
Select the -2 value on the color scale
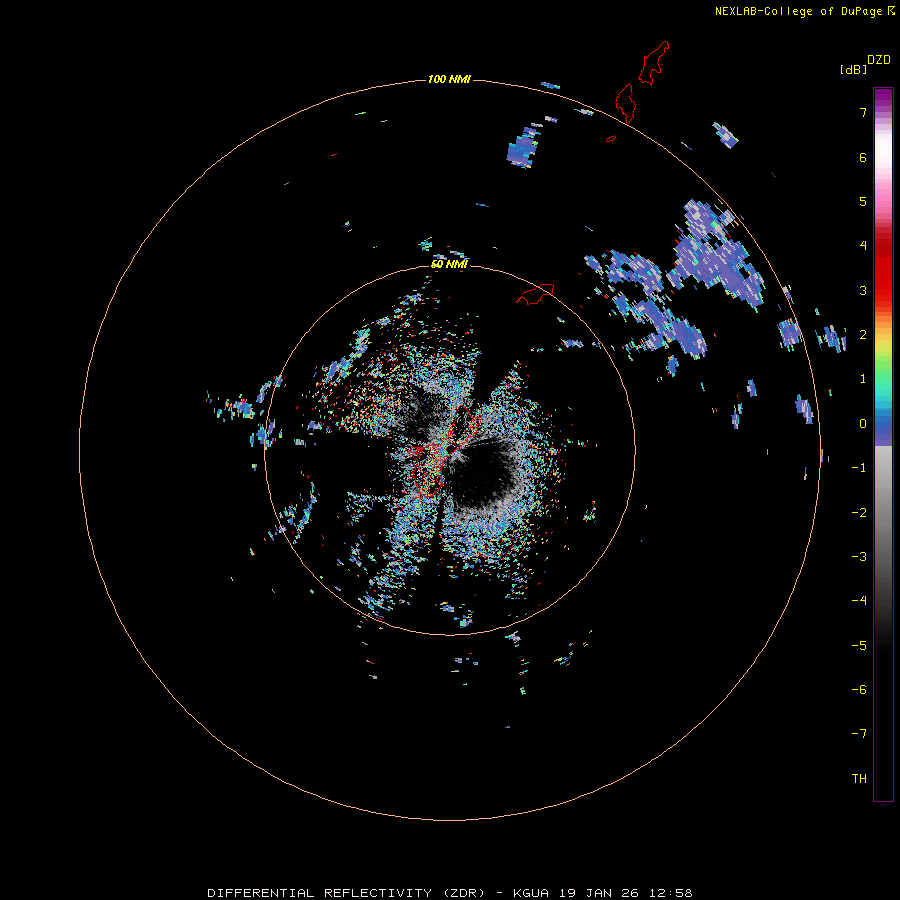point(859,513)
